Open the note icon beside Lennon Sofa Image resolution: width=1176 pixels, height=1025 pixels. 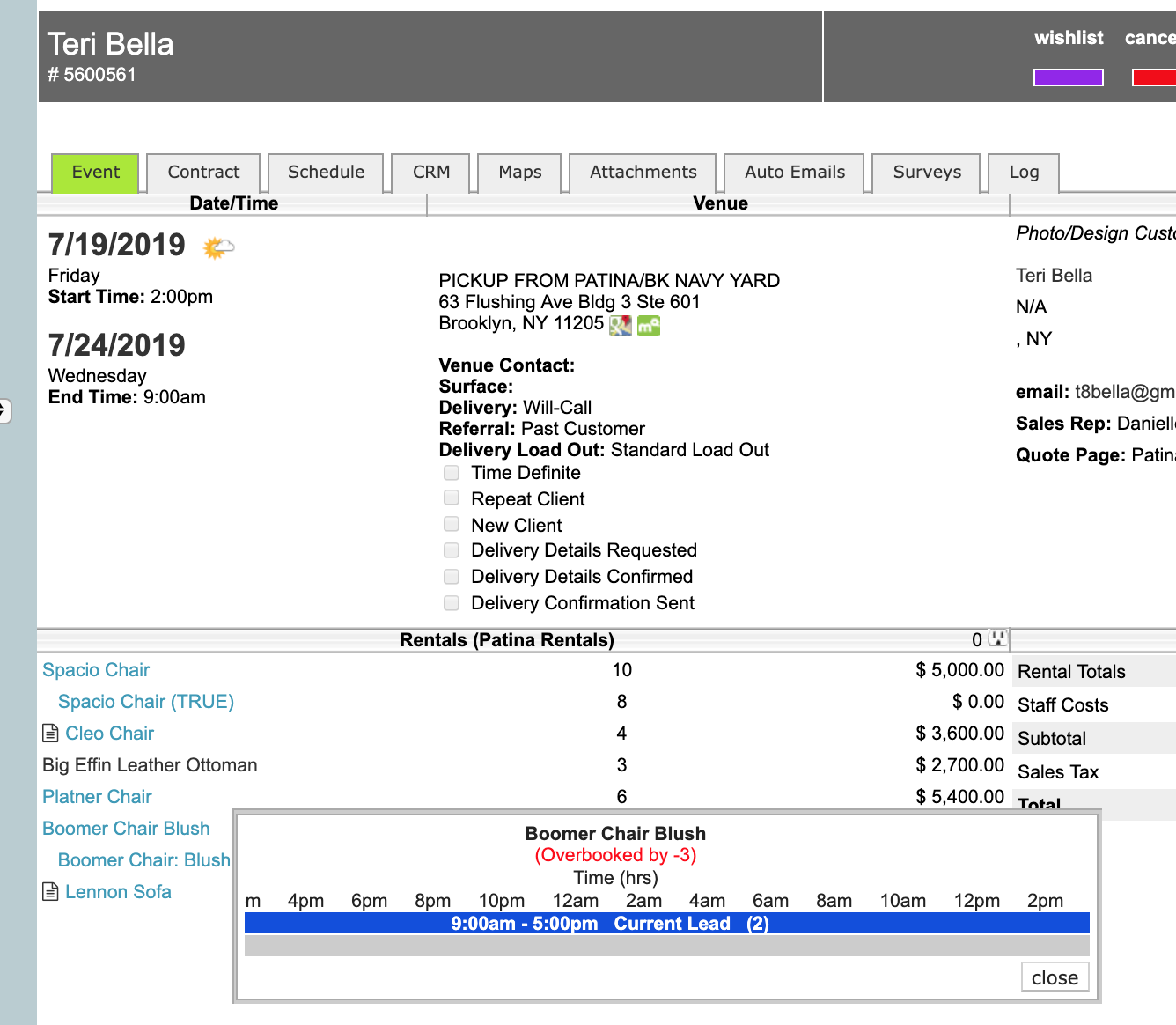point(51,891)
